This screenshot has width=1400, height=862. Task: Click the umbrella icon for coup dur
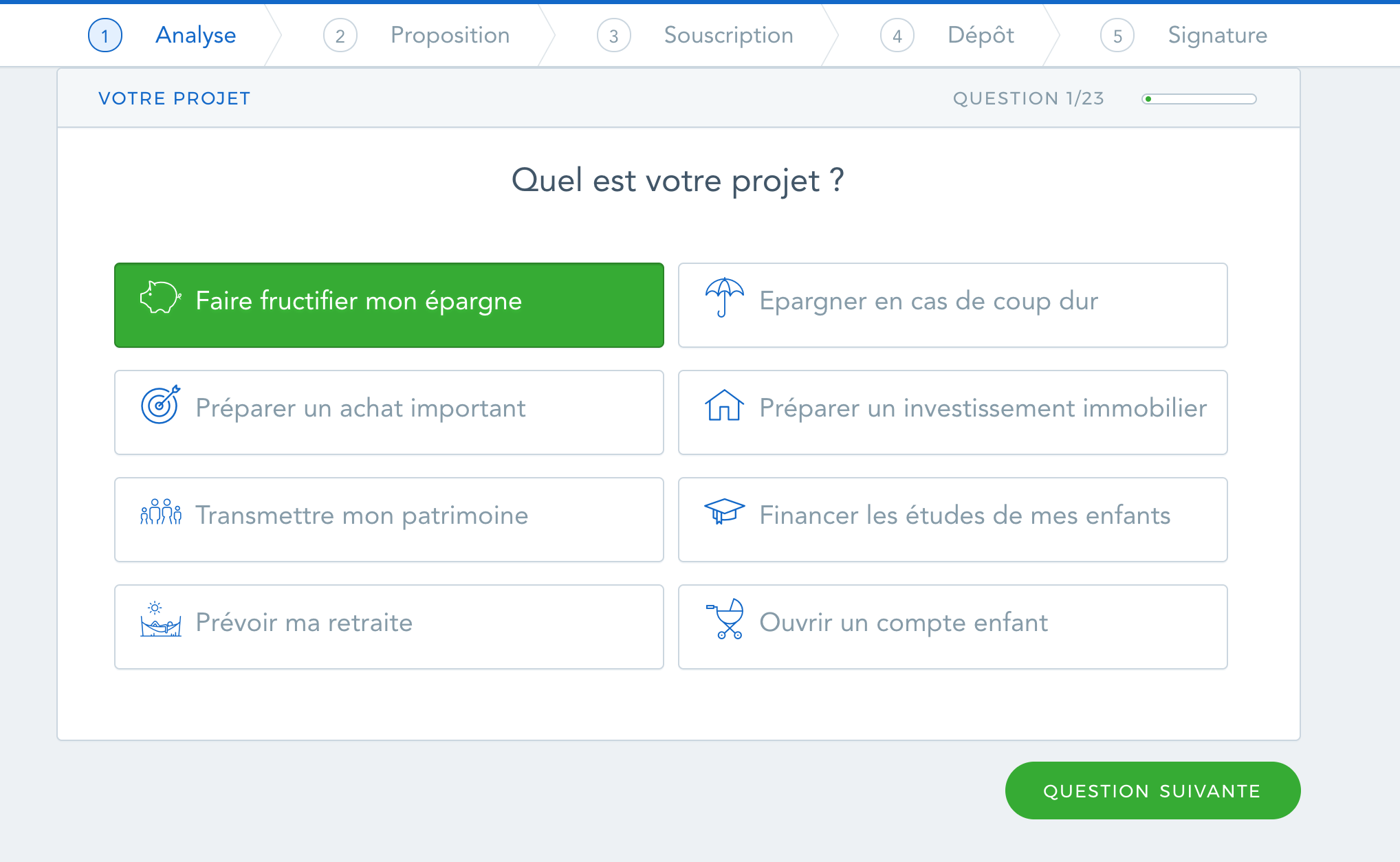click(x=724, y=298)
